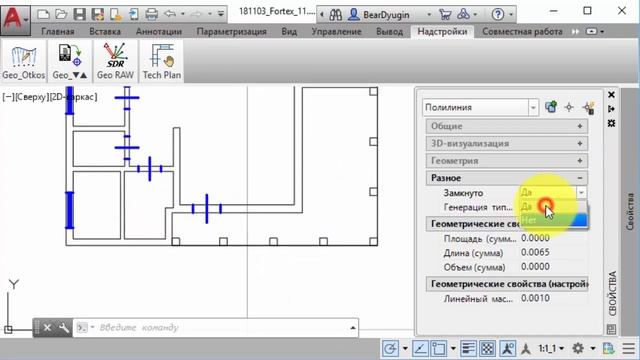Open the 1:1_1 annotation scale dropdown

tap(551, 349)
